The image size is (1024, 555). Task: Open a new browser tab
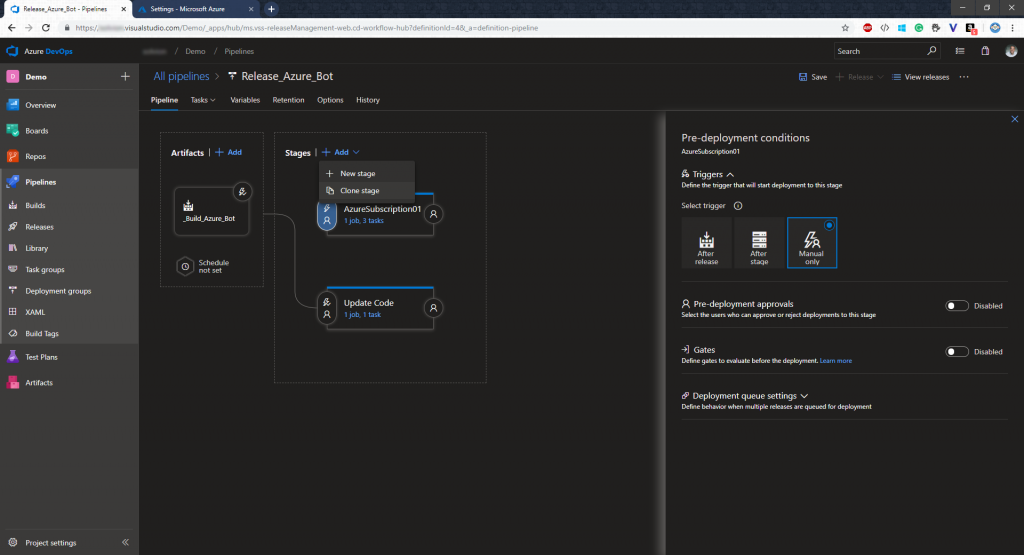coord(271,9)
